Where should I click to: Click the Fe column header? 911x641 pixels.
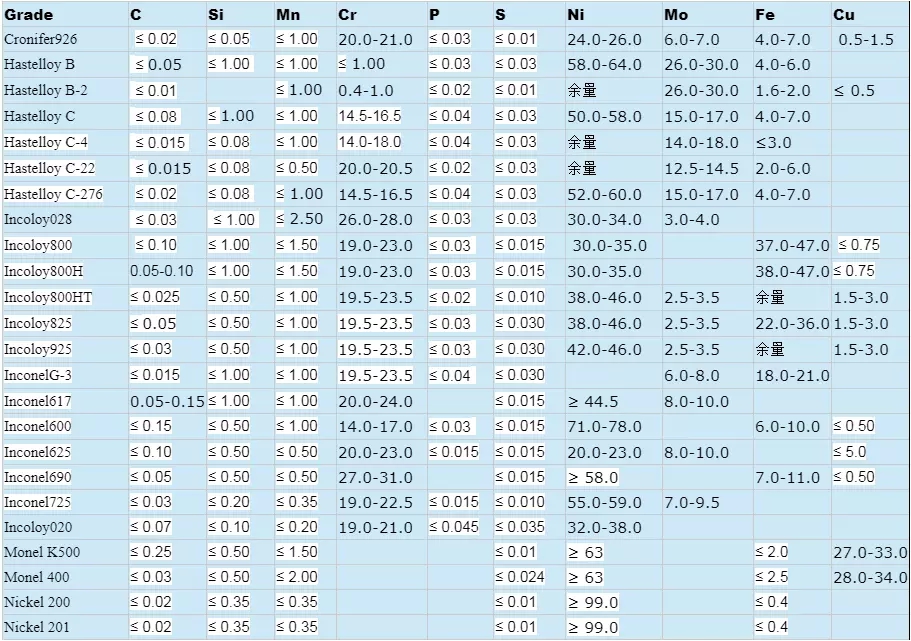pos(765,15)
